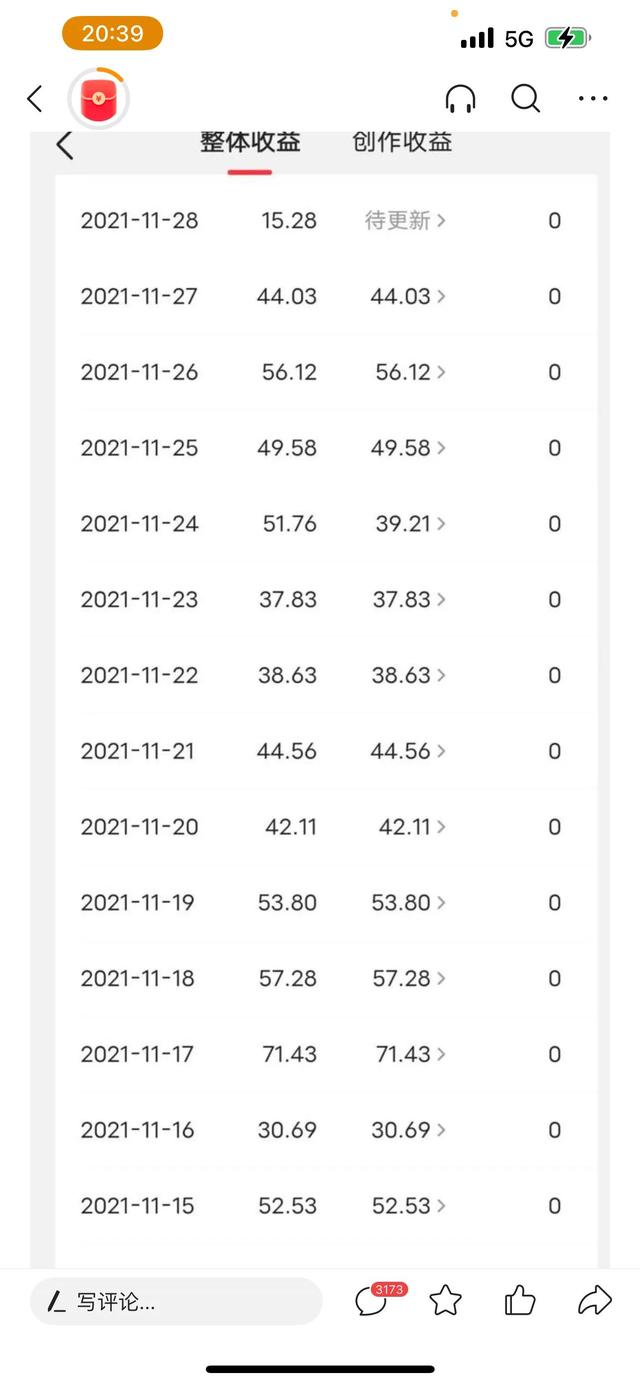The width and height of the screenshot is (640, 1385).
Task: Tap the 写评论 comment input field
Action: point(176,1301)
